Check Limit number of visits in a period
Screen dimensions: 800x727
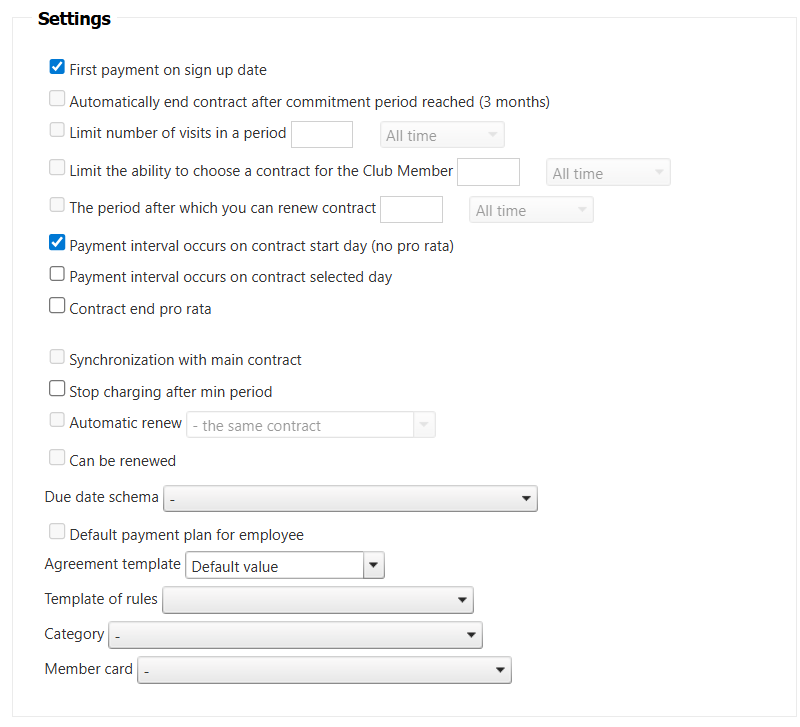57,130
